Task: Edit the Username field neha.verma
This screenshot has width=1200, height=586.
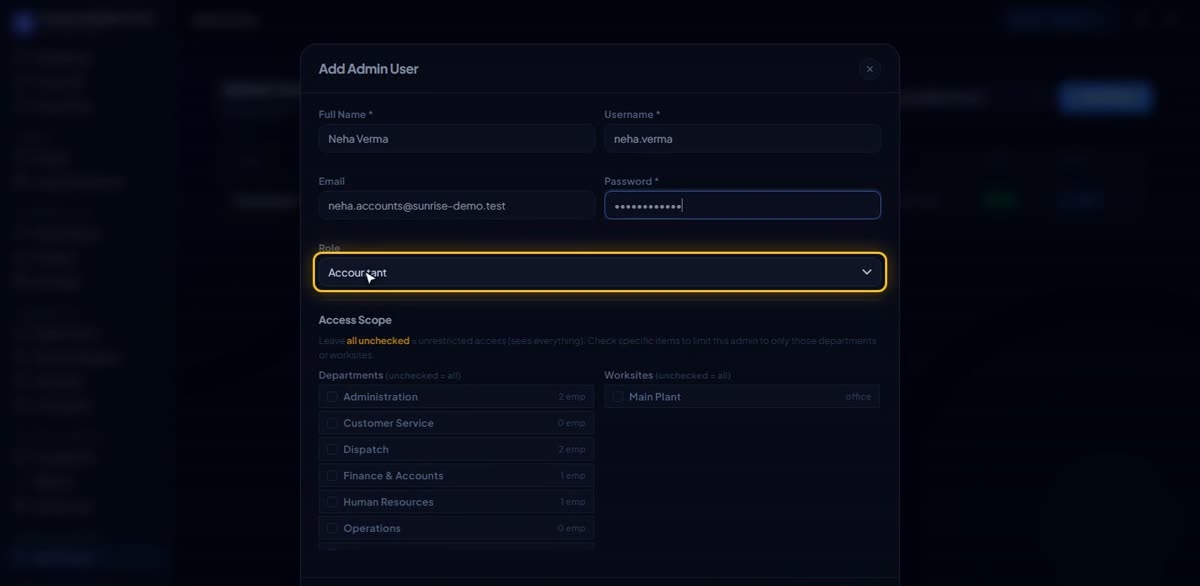Action: [742, 139]
